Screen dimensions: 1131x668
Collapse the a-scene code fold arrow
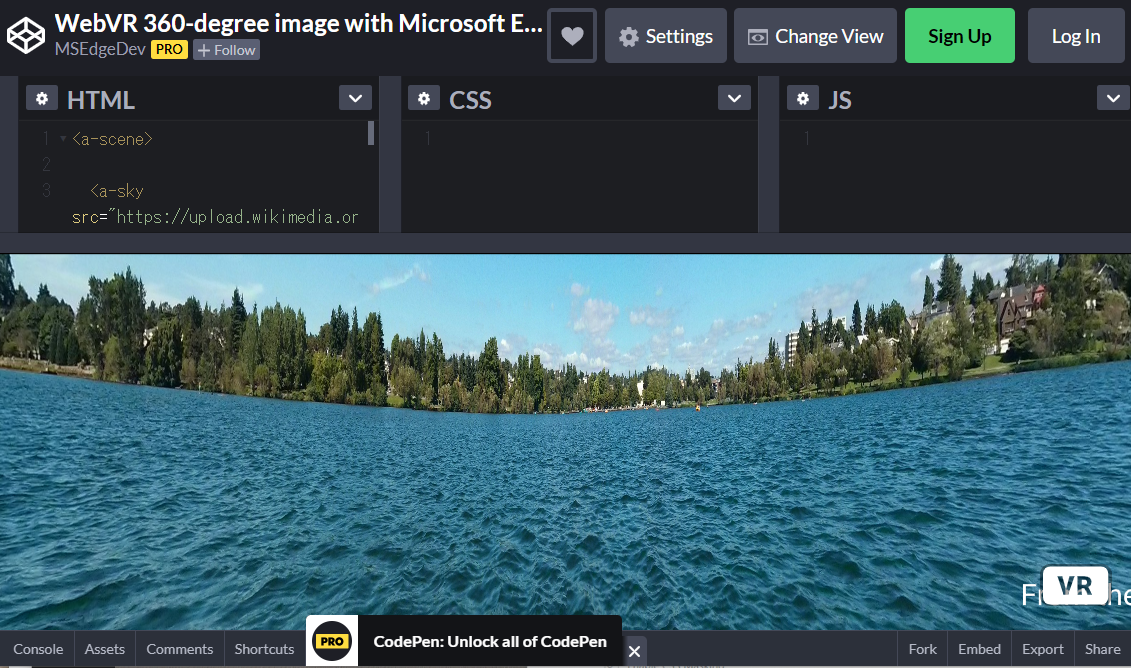click(63, 139)
